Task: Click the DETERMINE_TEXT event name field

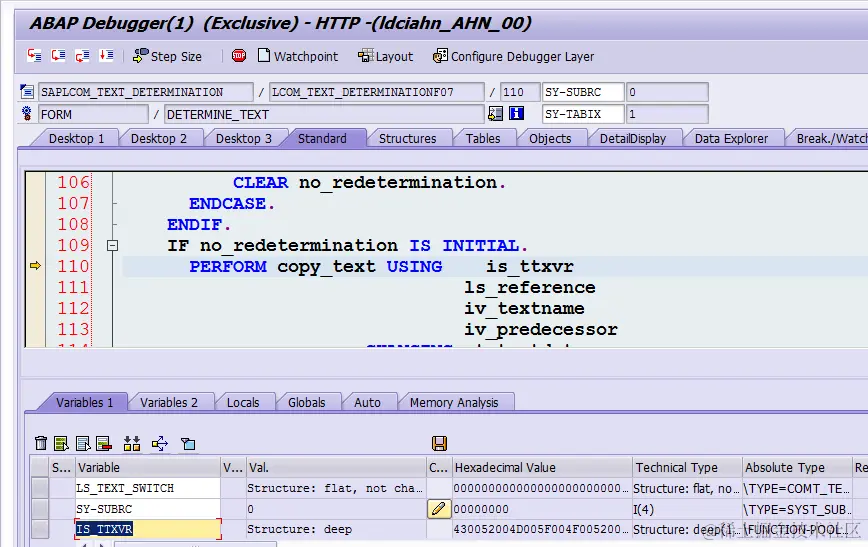Action: tap(324, 115)
